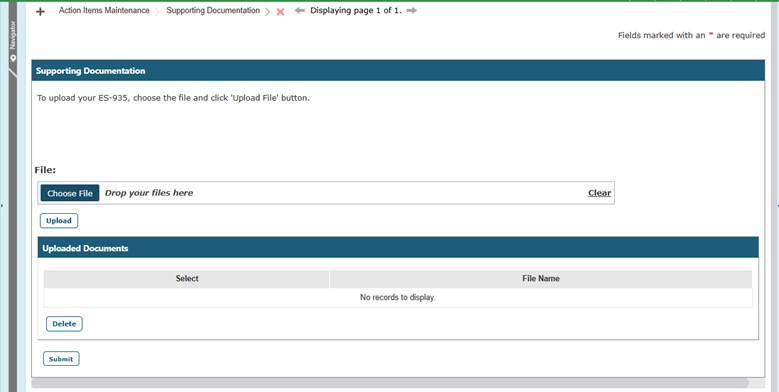Click the Delete button
This screenshot has width=779, height=392.
64,324
